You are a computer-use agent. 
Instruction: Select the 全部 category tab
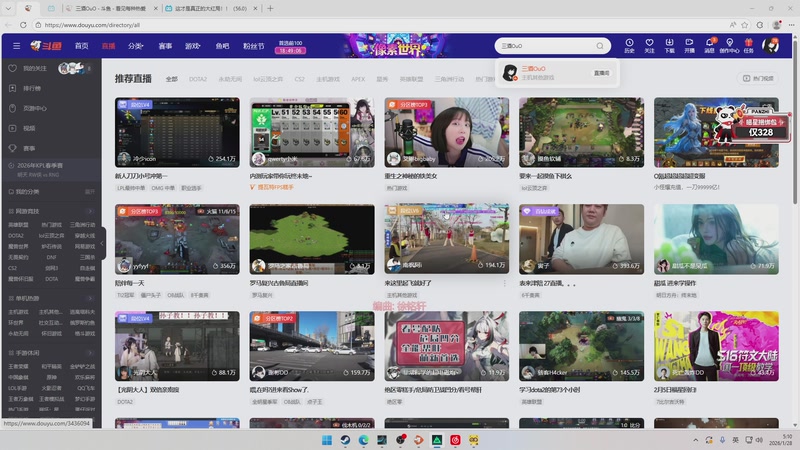coord(171,79)
